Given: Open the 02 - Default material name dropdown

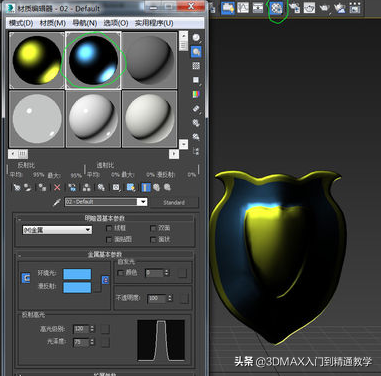Looking at the screenshot, I should [143, 202].
